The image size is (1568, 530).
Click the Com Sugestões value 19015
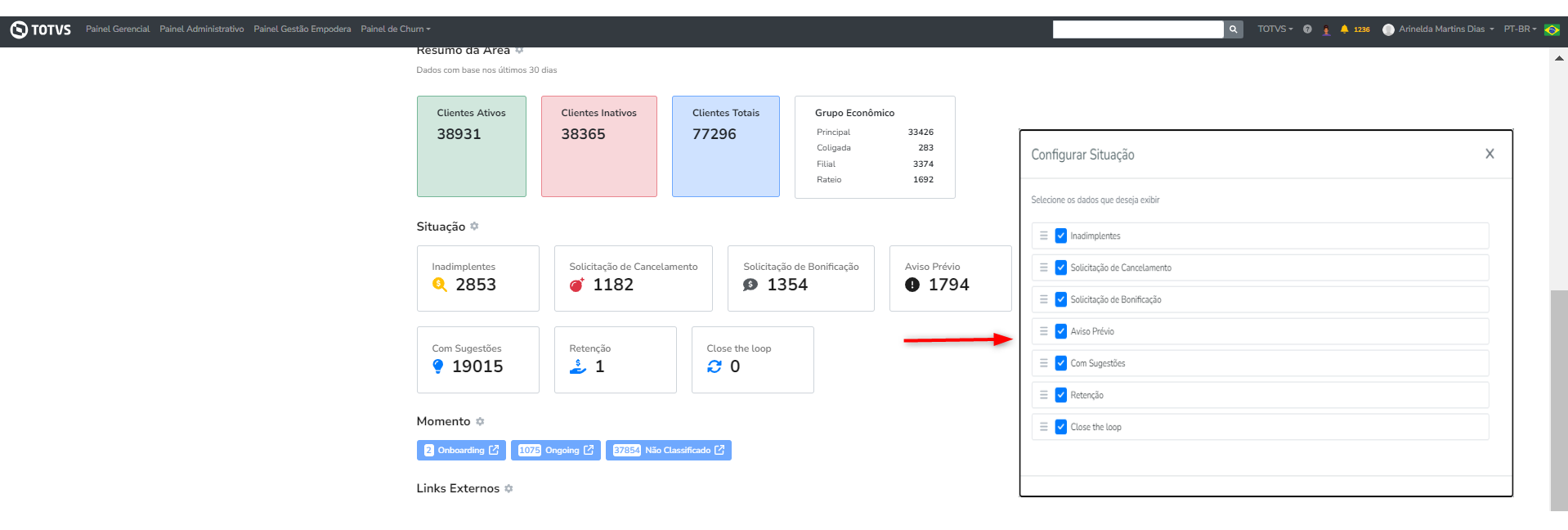click(477, 366)
